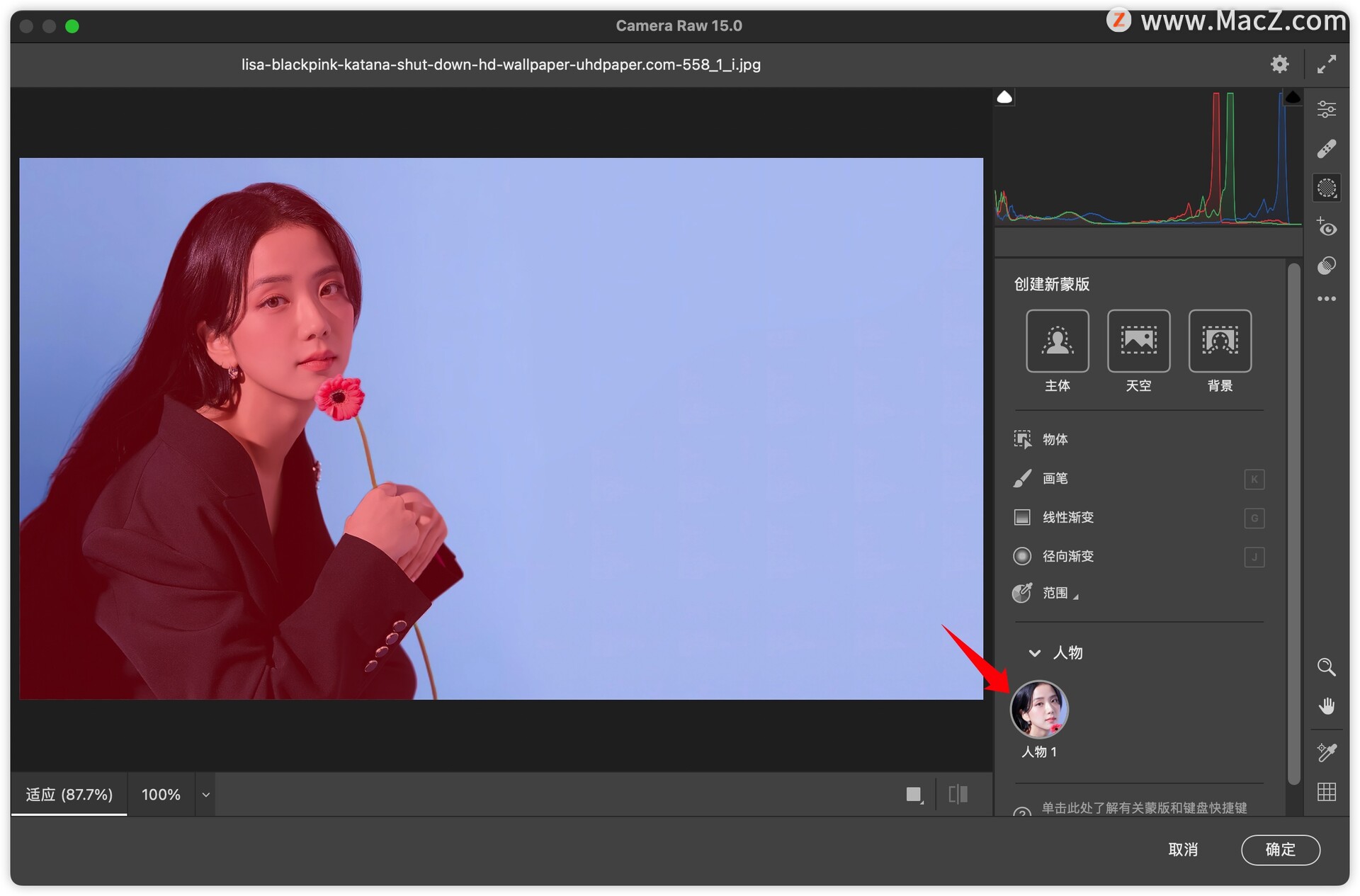Image resolution: width=1360 pixels, height=896 pixels.
Task: Select the Zoom magnifier tool
Action: (1326, 667)
